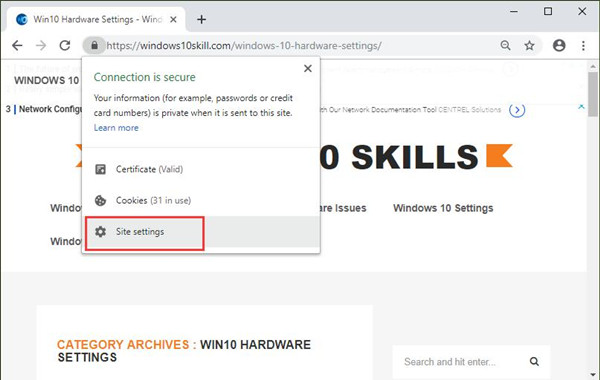Click the search magnifier in sidebar search

coord(534,361)
